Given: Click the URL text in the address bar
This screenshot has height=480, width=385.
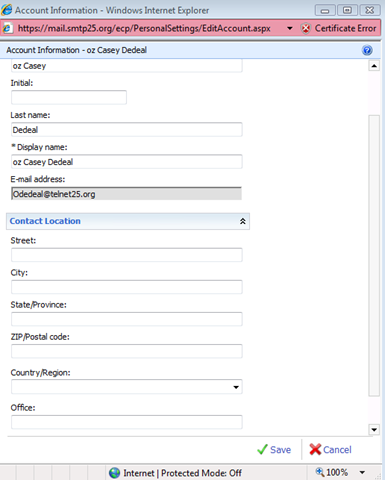Looking at the screenshot, I should point(144,28).
